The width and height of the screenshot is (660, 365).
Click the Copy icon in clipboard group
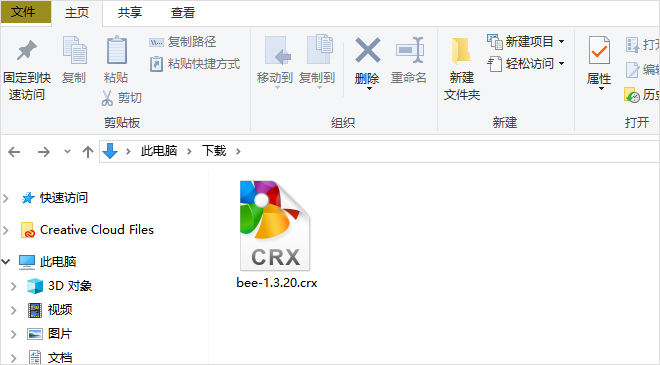tap(75, 50)
